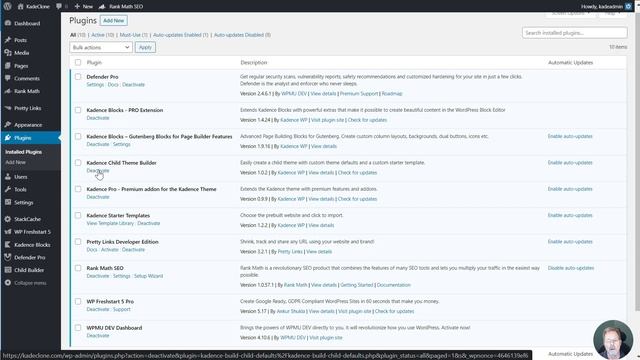Open comments bubble in admin bar
The height and width of the screenshot is (360, 640).
(59, 7)
